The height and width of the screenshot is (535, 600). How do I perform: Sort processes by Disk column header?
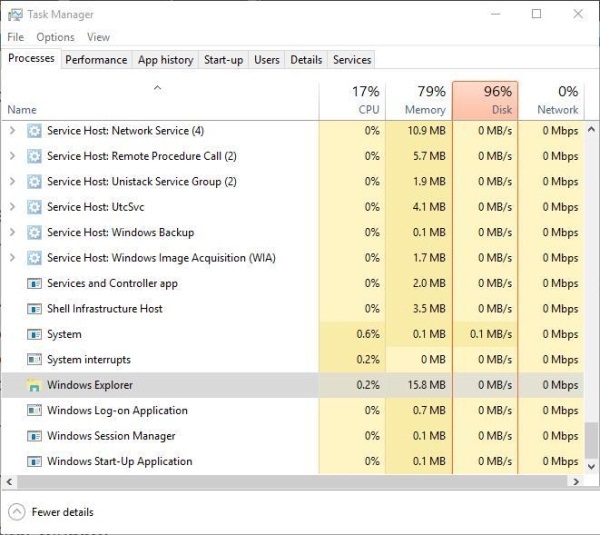(x=485, y=100)
